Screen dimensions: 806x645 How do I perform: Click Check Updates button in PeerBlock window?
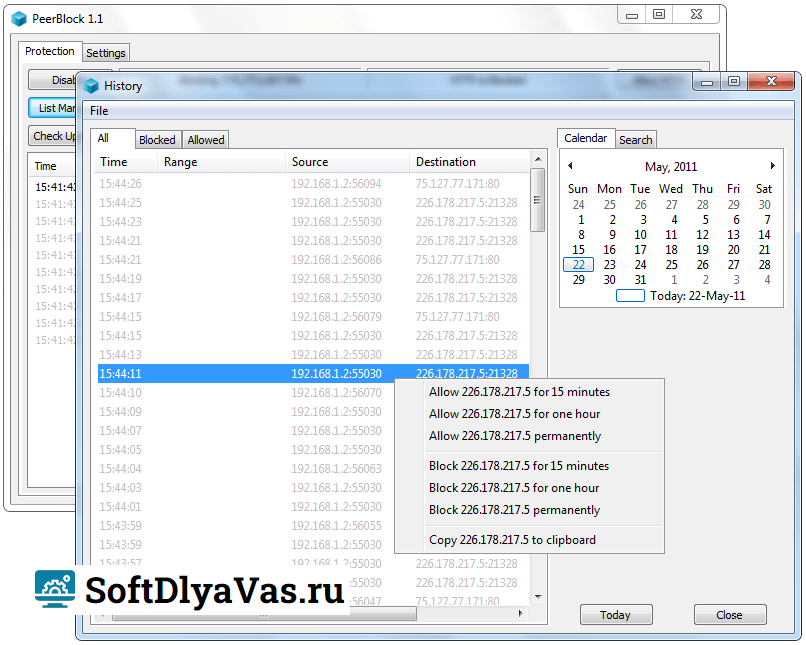pos(52,136)
